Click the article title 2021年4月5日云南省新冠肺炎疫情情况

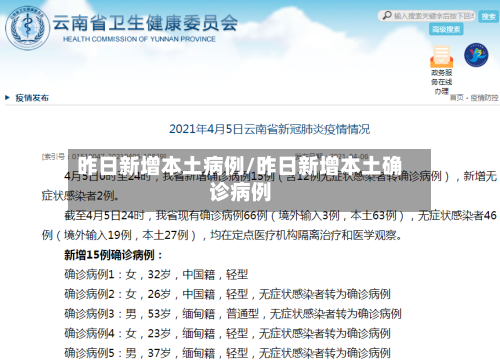(269, 129)
